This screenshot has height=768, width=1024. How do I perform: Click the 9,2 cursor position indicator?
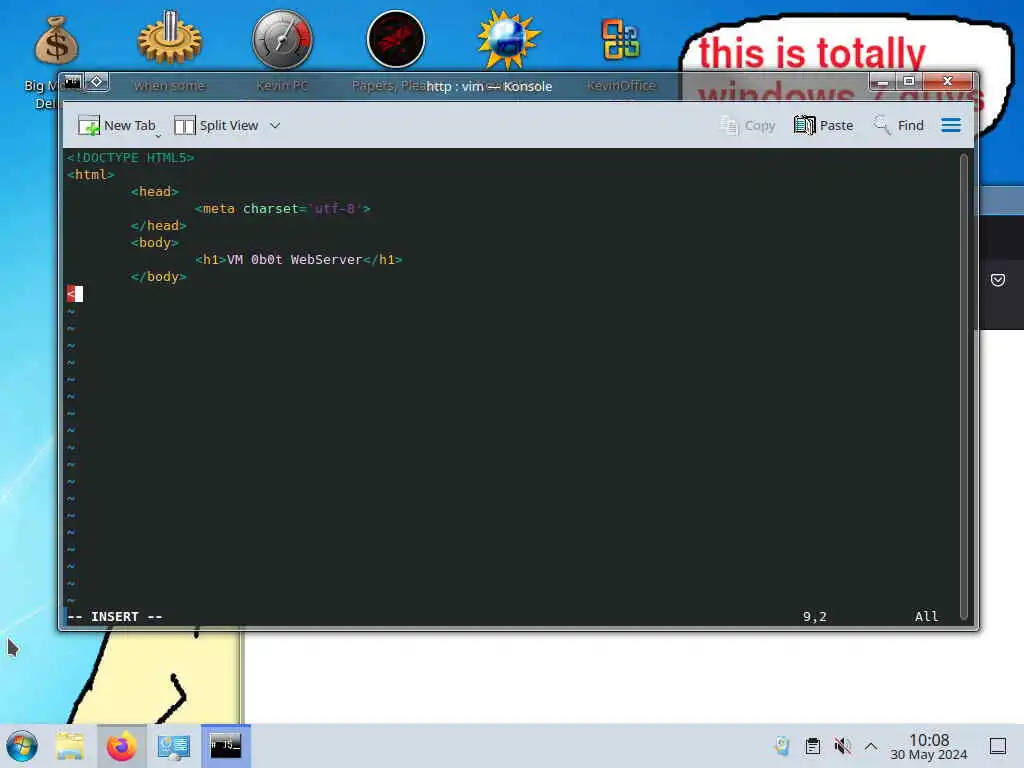(814, 616)
